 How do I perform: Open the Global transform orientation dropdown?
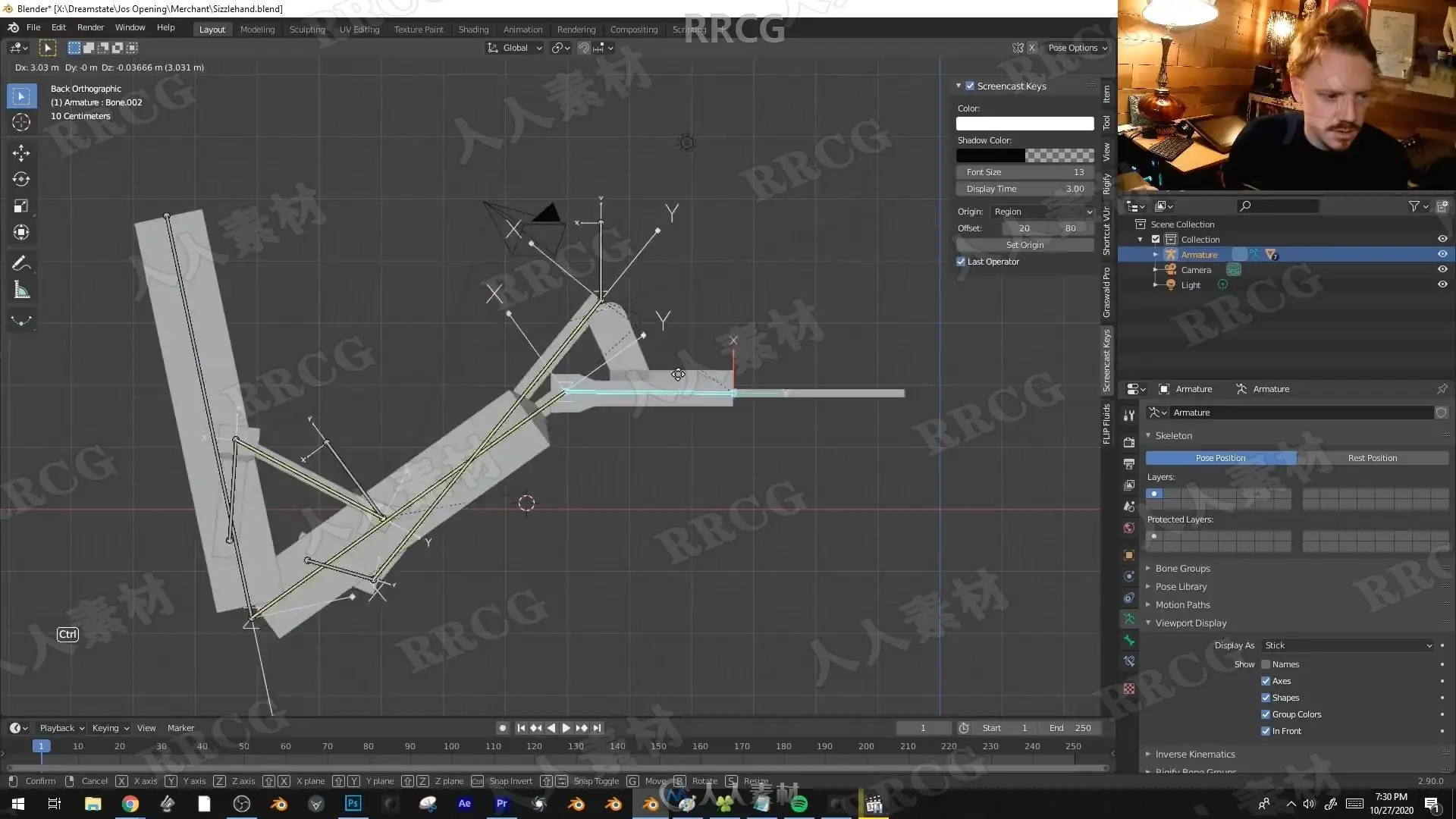click(515, 48)
